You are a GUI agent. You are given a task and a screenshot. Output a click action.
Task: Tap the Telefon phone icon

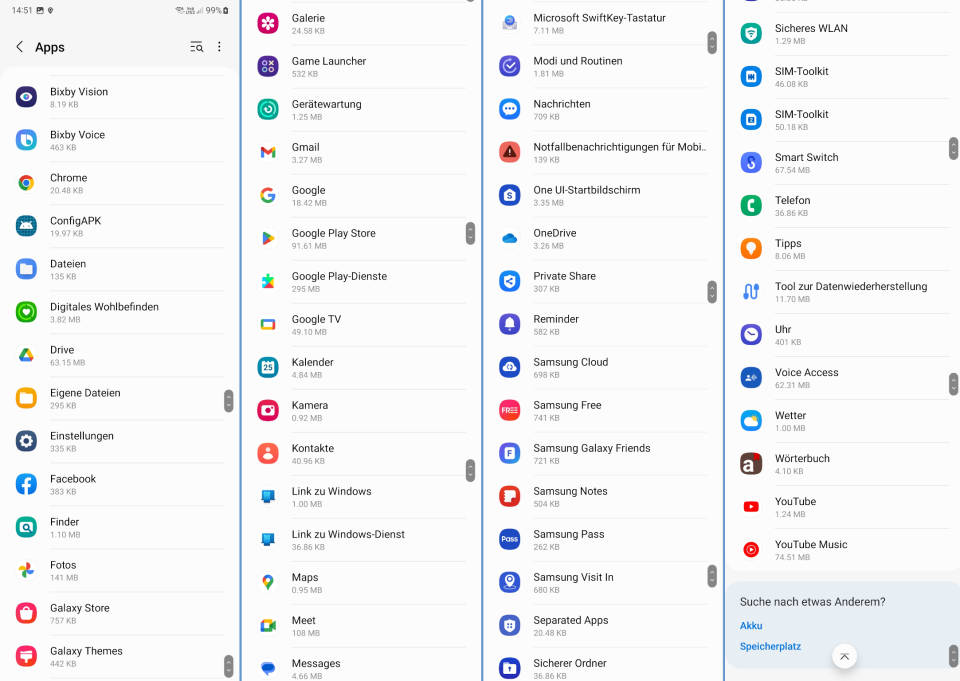(x=751, y=205)
